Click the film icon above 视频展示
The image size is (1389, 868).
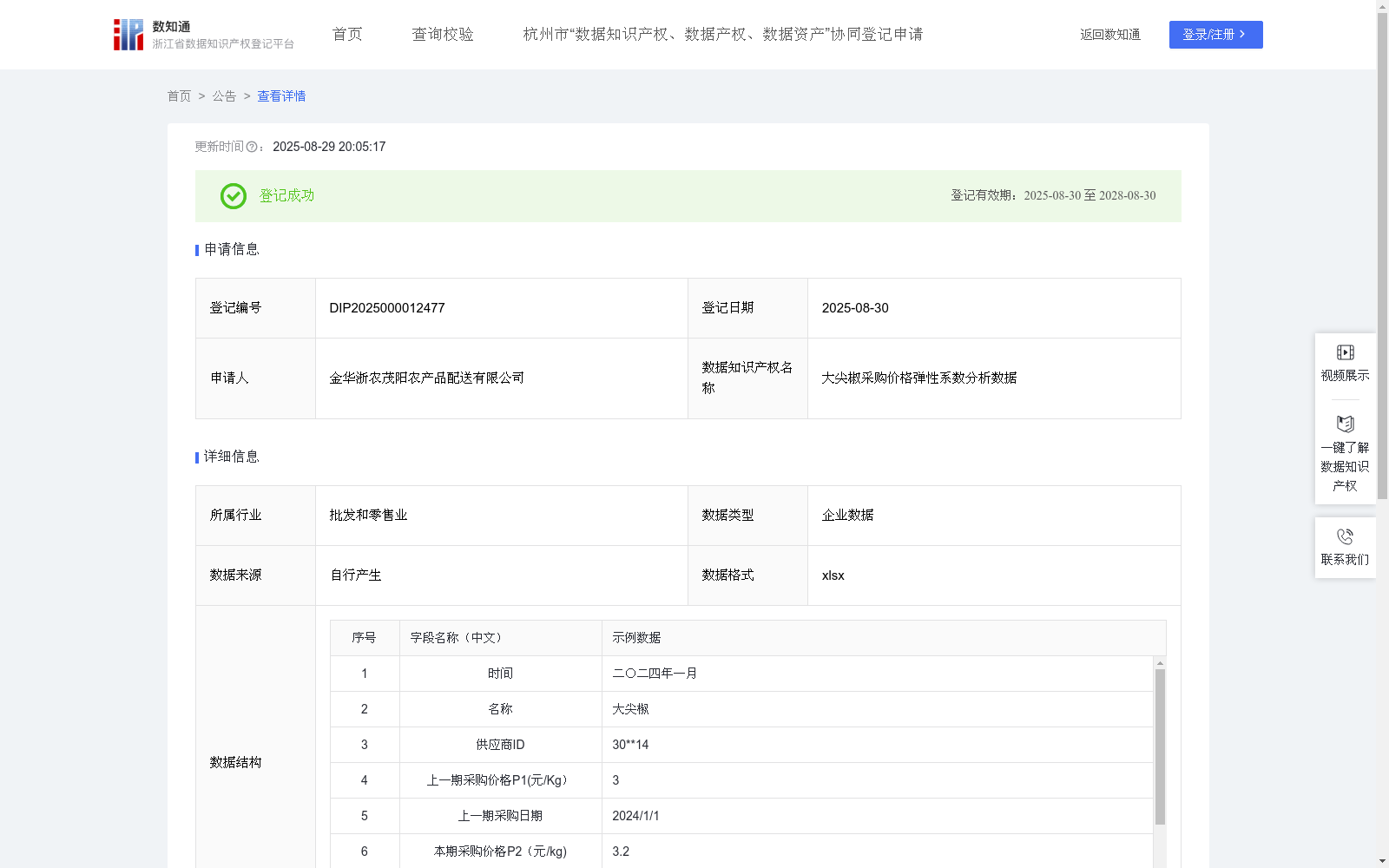1344,352
